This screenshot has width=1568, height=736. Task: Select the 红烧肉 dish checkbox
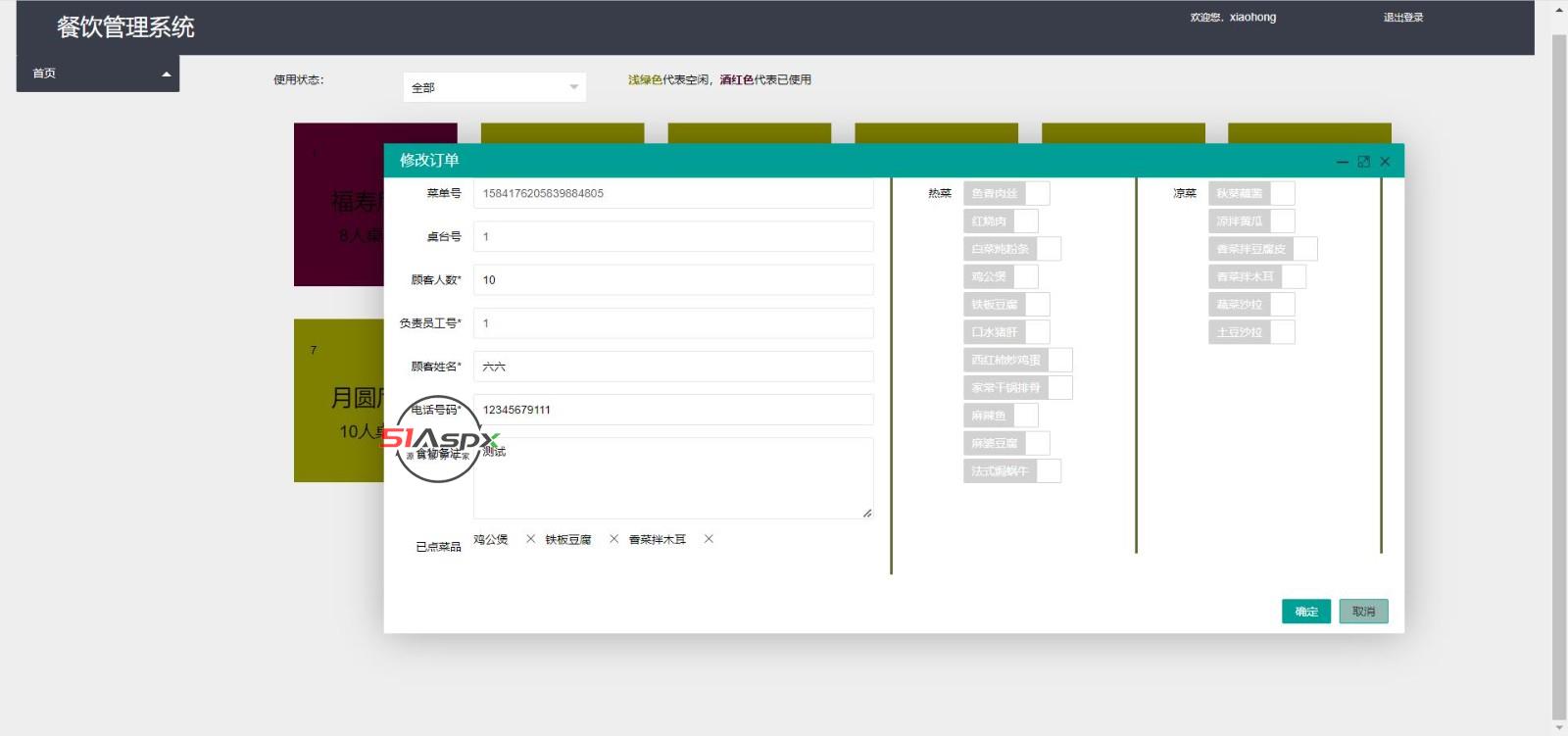pos(1001,221)
